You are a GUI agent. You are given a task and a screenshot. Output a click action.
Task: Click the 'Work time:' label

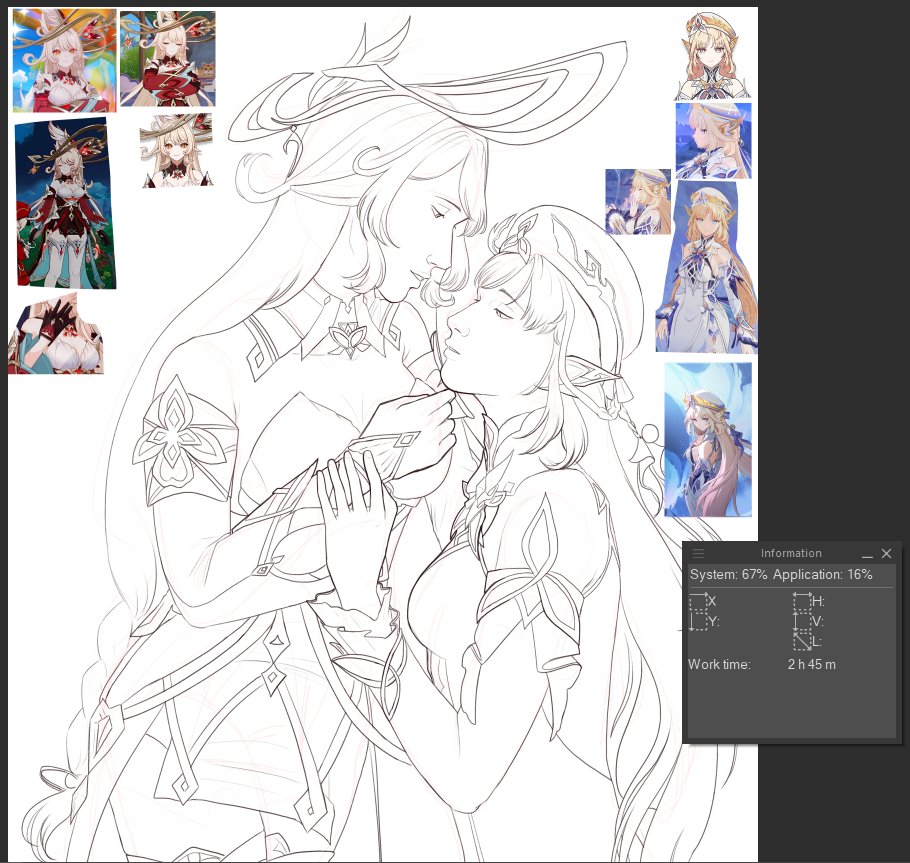(x=719, y=665)
